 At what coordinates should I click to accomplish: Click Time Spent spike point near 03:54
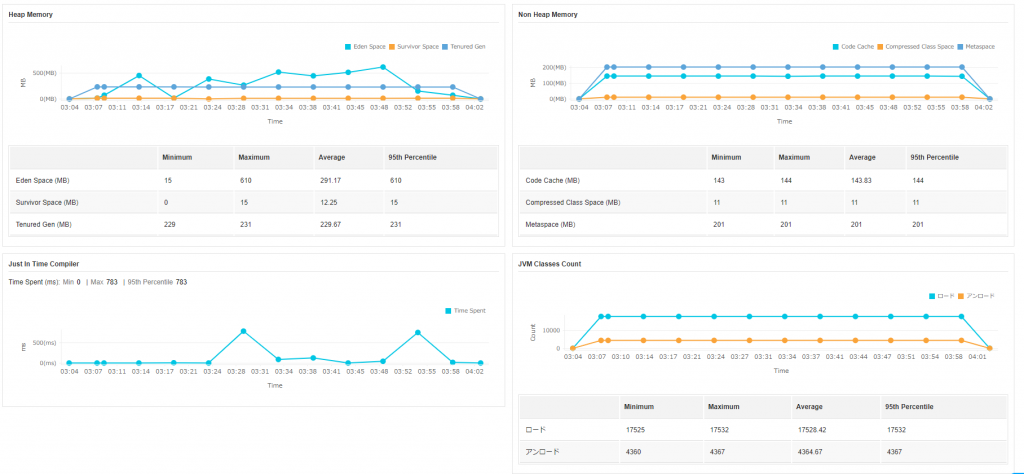[417, 332]
